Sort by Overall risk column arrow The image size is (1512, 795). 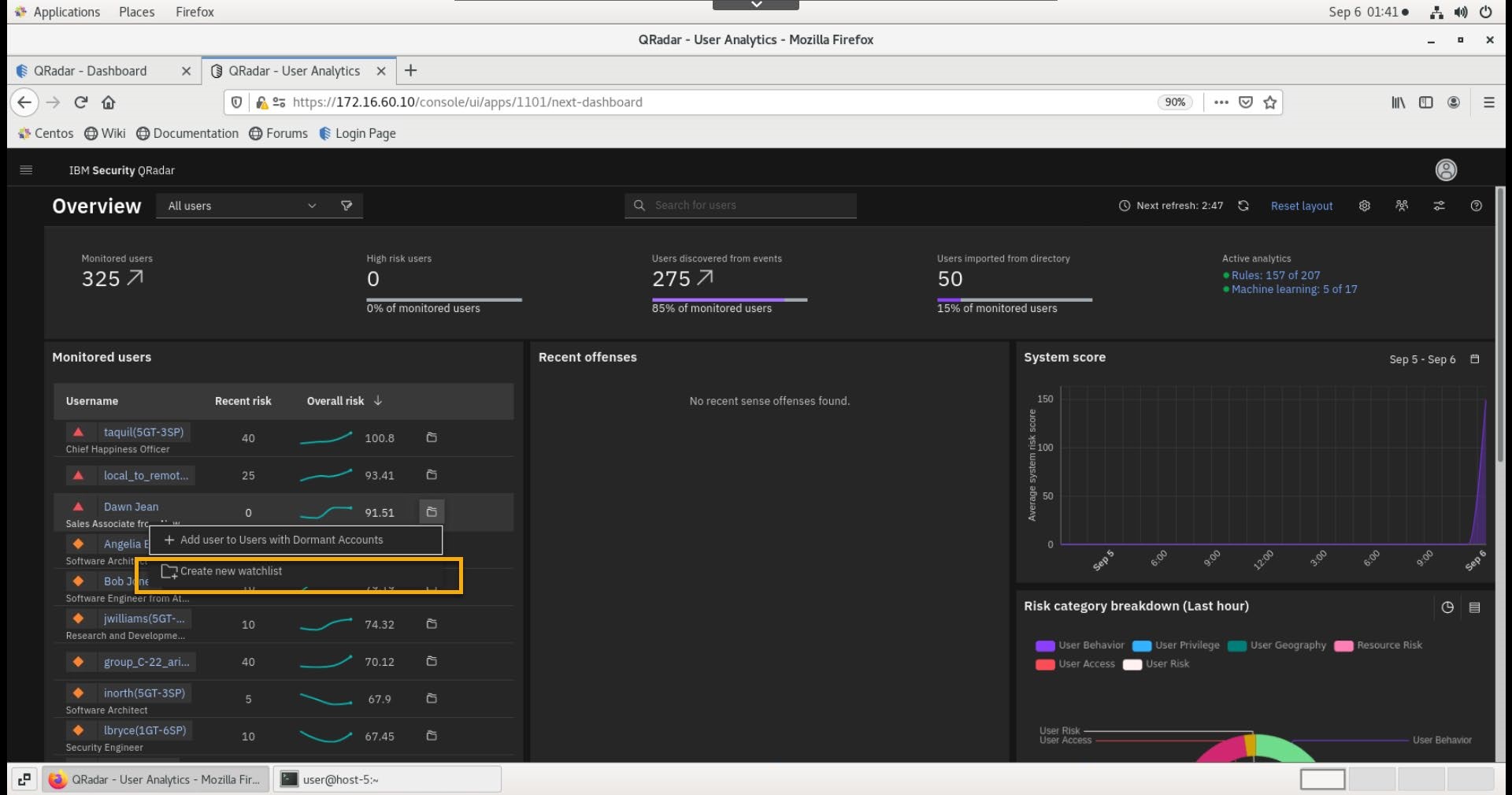click(x=378, y=401)
